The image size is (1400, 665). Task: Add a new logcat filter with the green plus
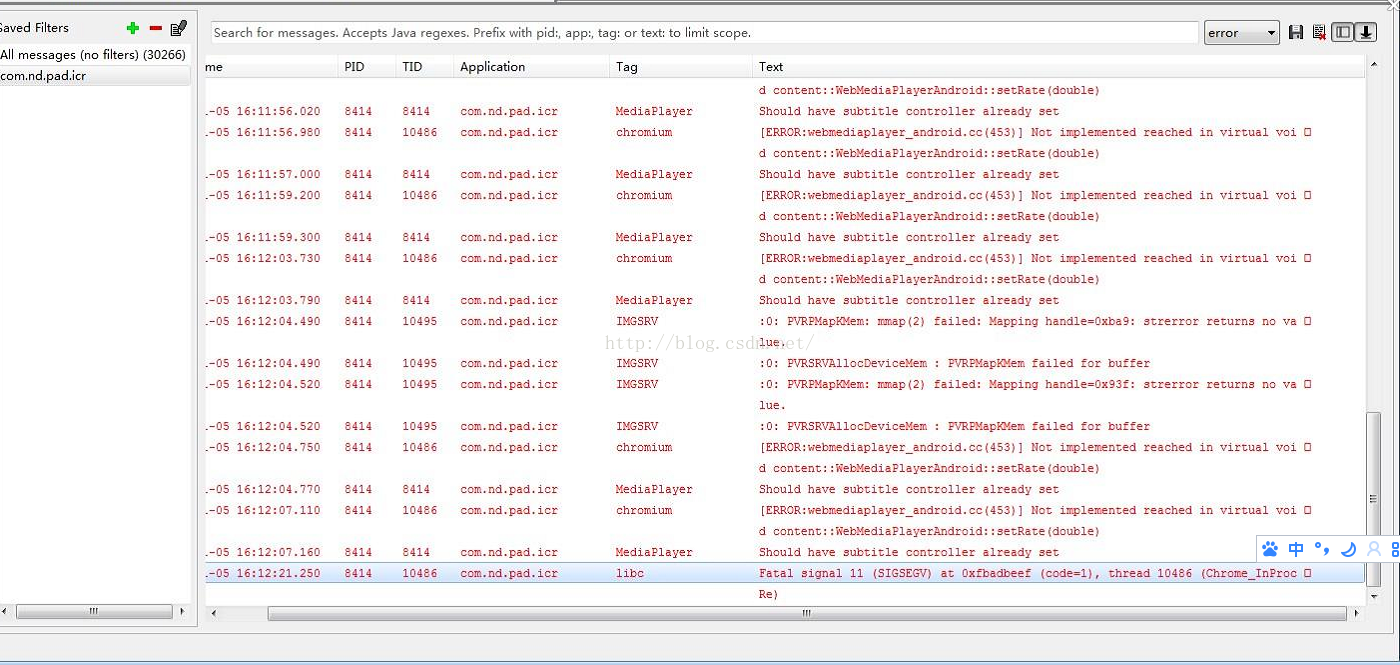pos(132,28)
